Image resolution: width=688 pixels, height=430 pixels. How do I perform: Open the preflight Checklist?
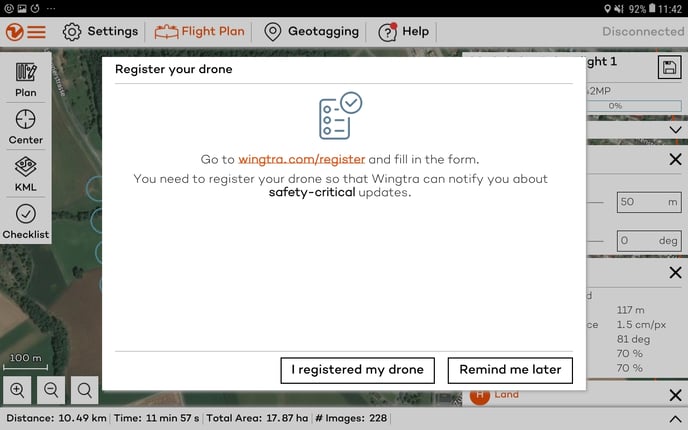25,222
